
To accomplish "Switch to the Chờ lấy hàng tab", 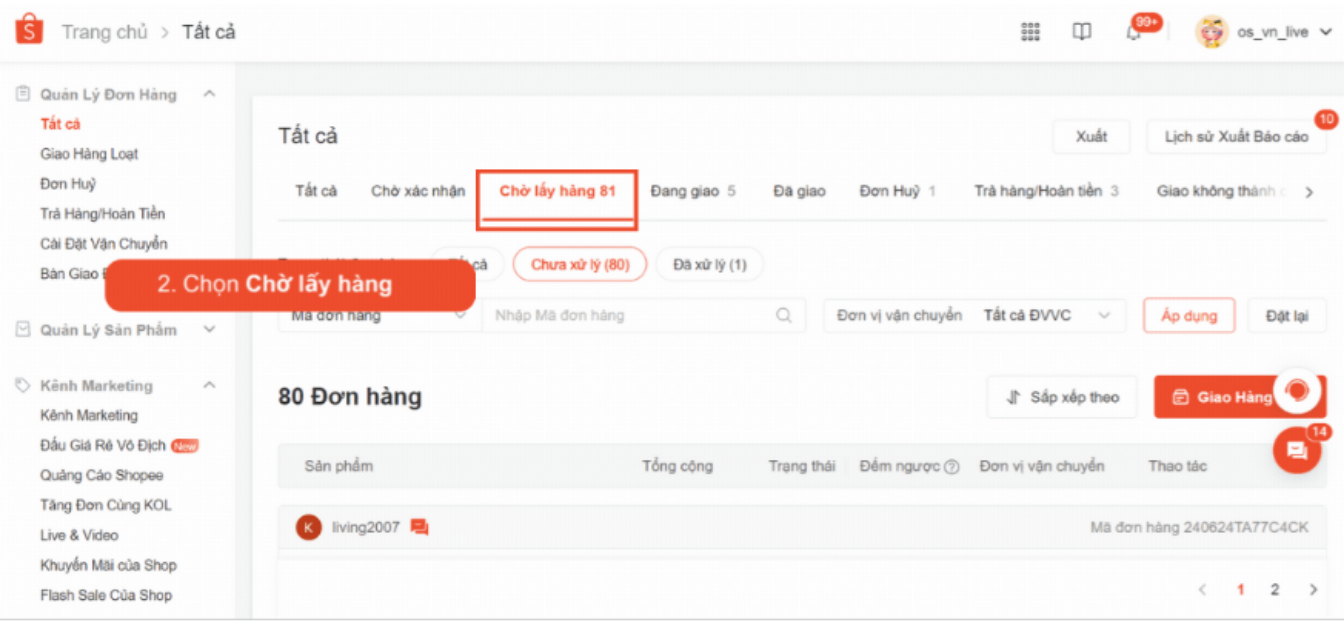I will tap(557, 191).
